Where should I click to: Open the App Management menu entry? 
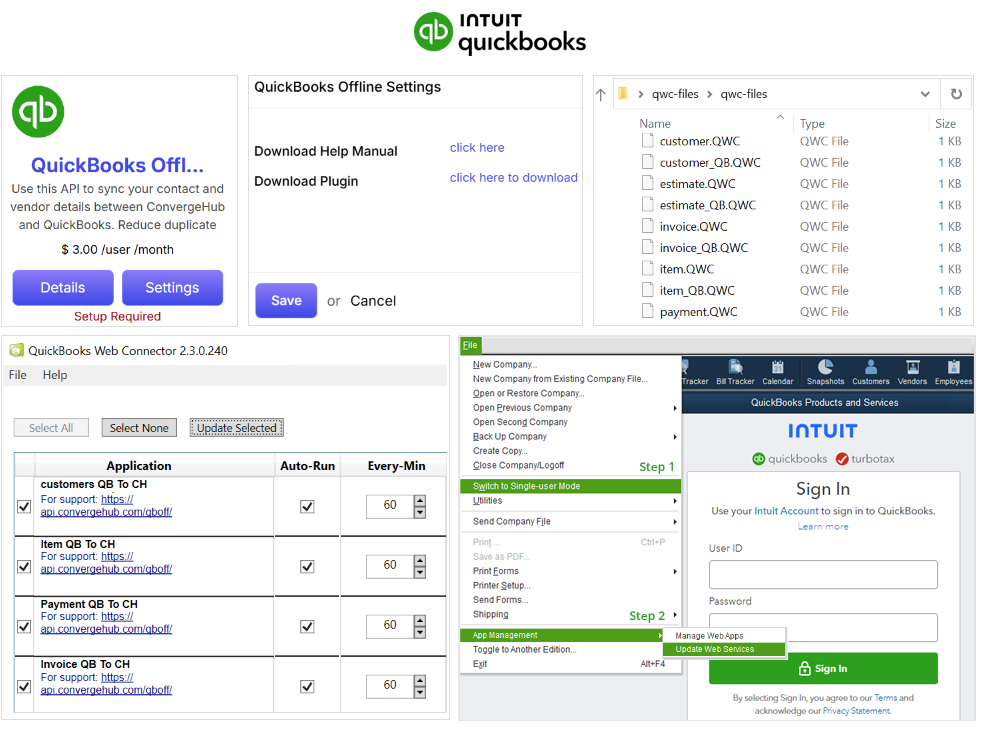coord(561,635)
